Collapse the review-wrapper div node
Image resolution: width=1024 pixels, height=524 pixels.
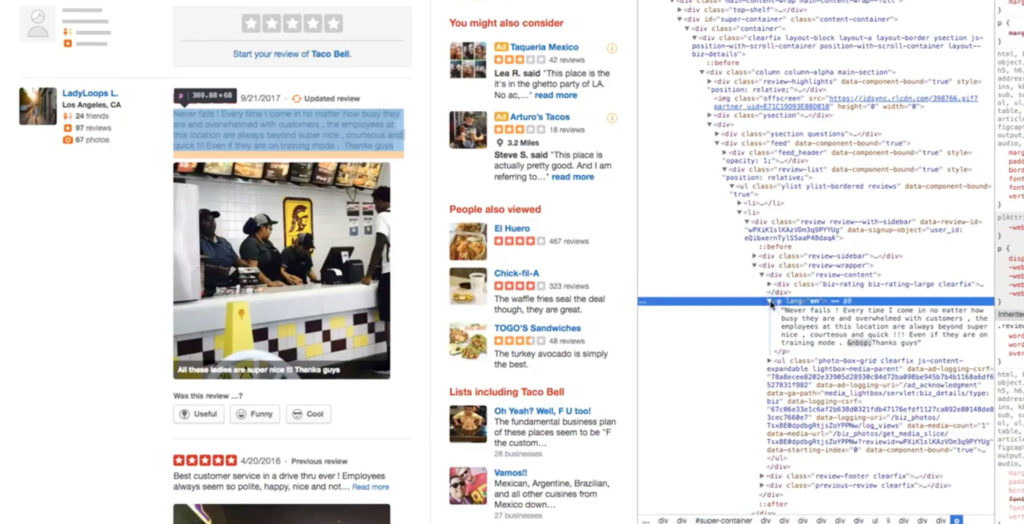click(755, 266)
